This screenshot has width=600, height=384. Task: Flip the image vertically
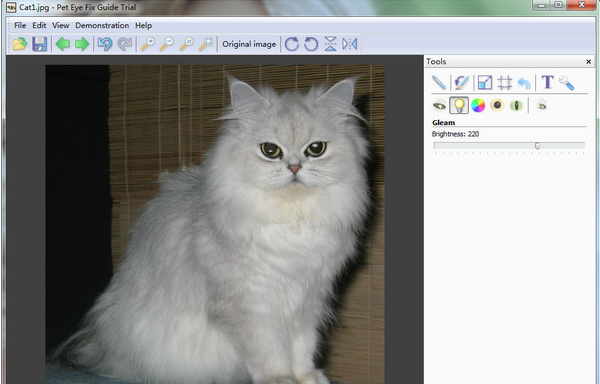tap(330, 44)
